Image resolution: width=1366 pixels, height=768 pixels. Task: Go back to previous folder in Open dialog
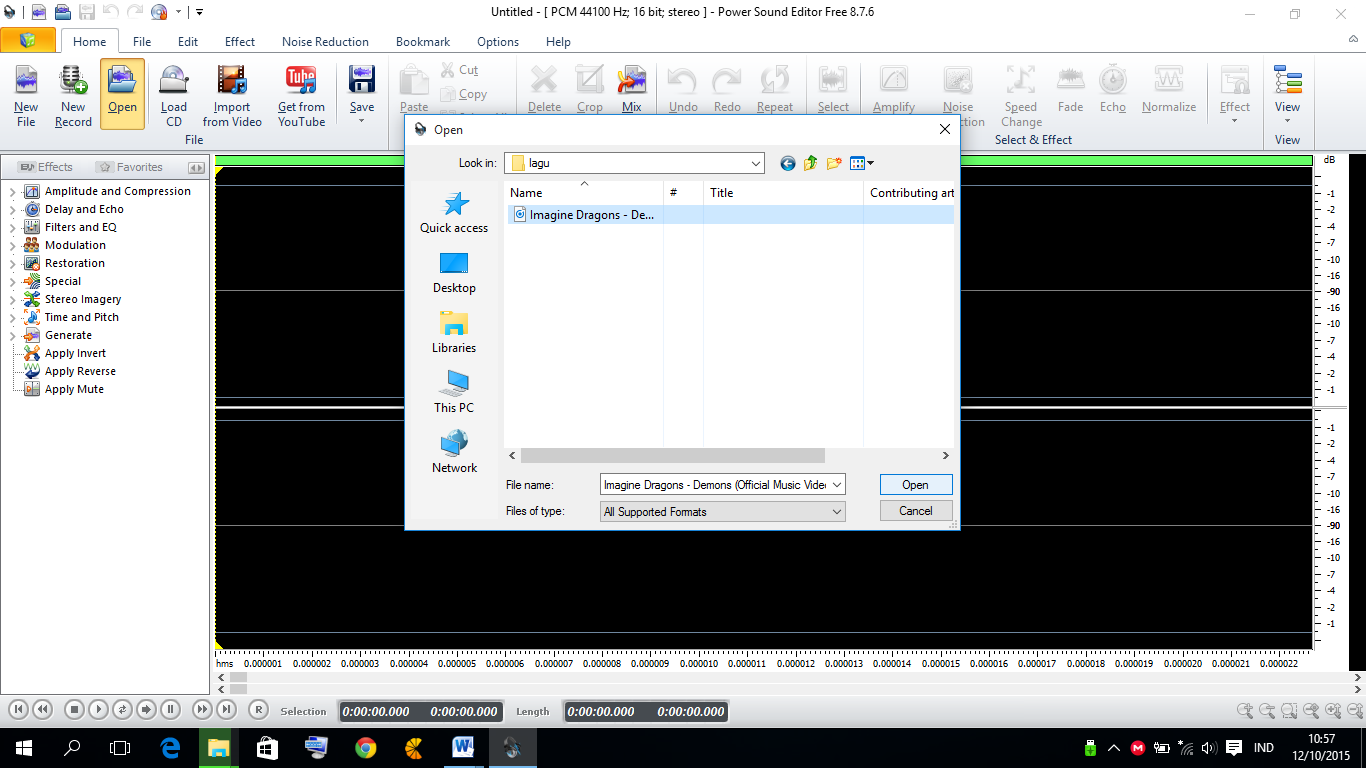tap(788, 163)
